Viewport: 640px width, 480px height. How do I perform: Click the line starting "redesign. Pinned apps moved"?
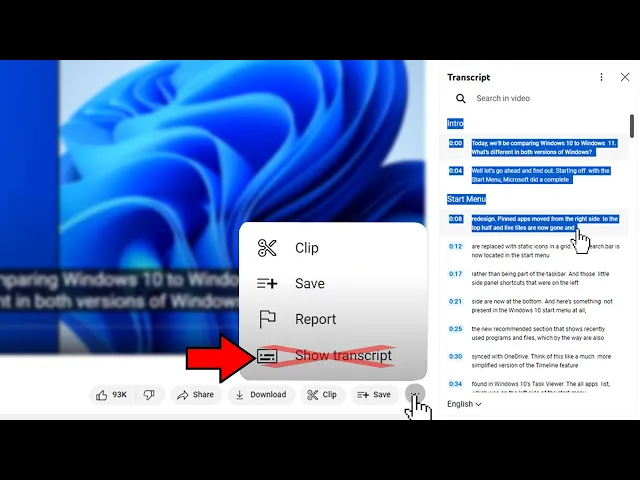pos(545,223)
